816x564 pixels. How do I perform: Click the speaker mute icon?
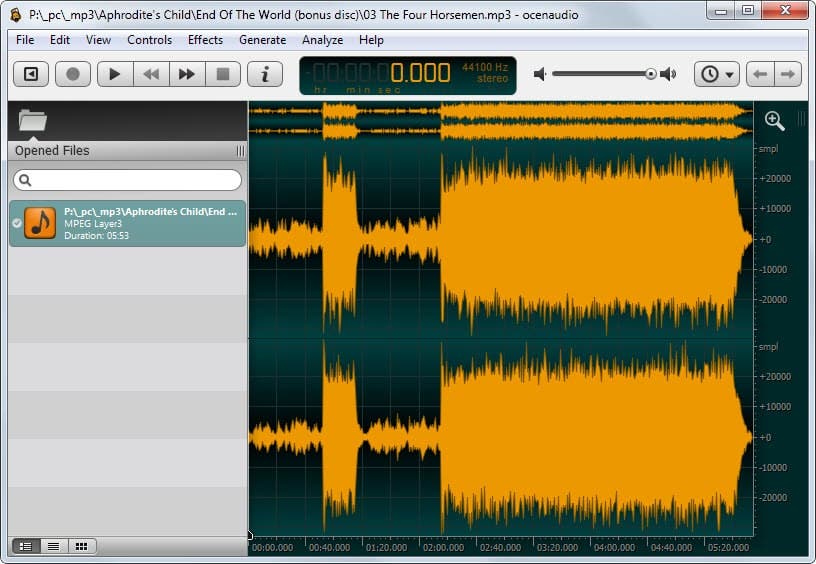(540, 74)
